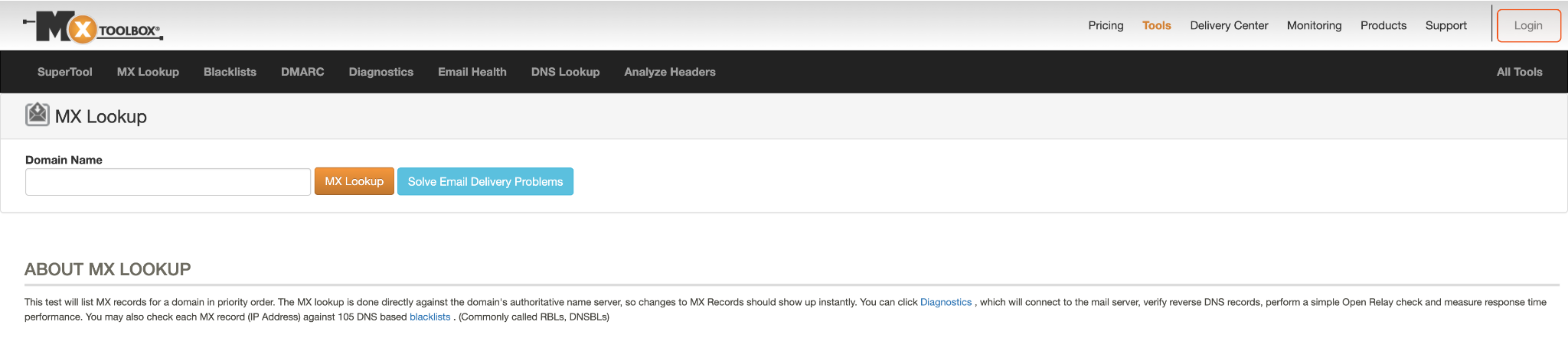
Task: Go to the Blacklists tool
Action: pos(230,72)
